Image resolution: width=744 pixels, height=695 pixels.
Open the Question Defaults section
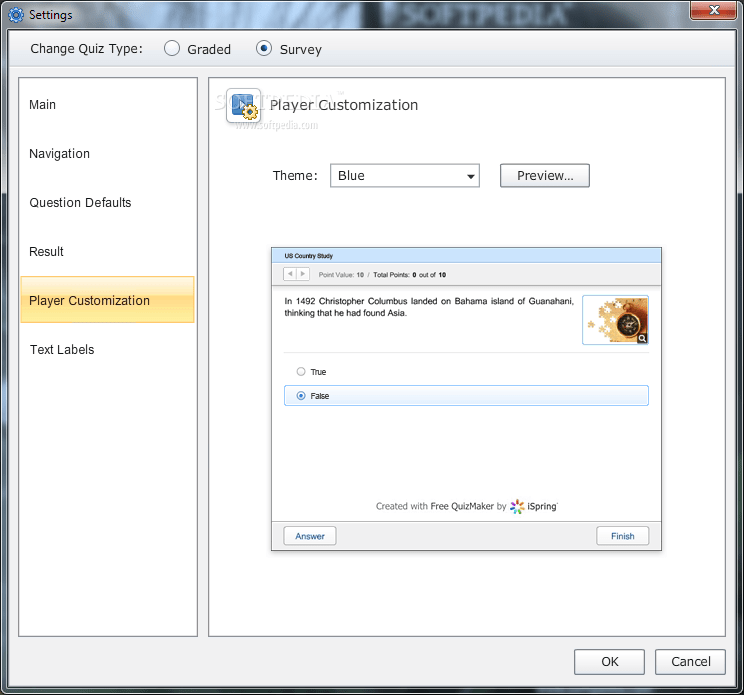107,203
